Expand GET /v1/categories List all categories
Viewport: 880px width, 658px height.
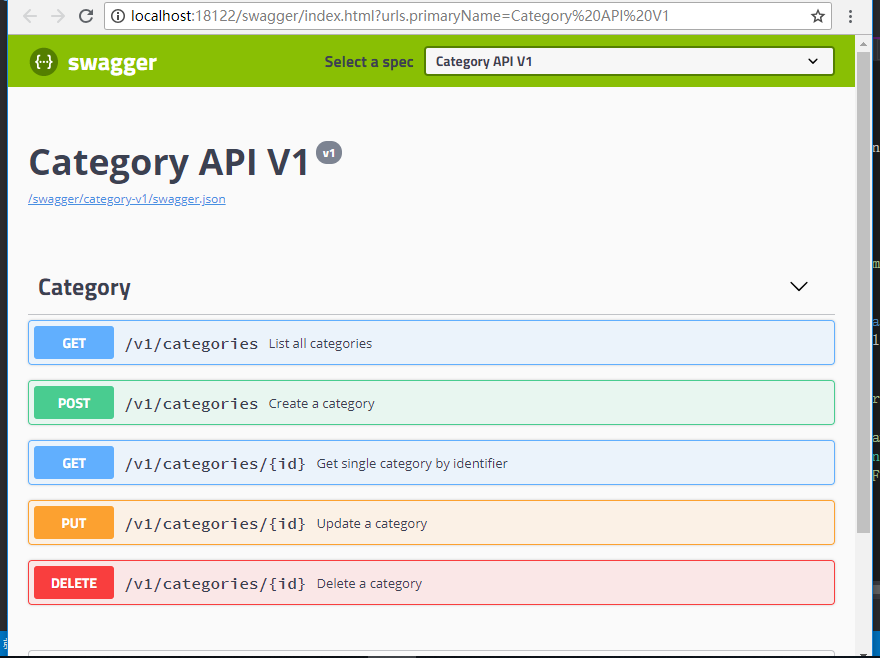pos(431,342)
